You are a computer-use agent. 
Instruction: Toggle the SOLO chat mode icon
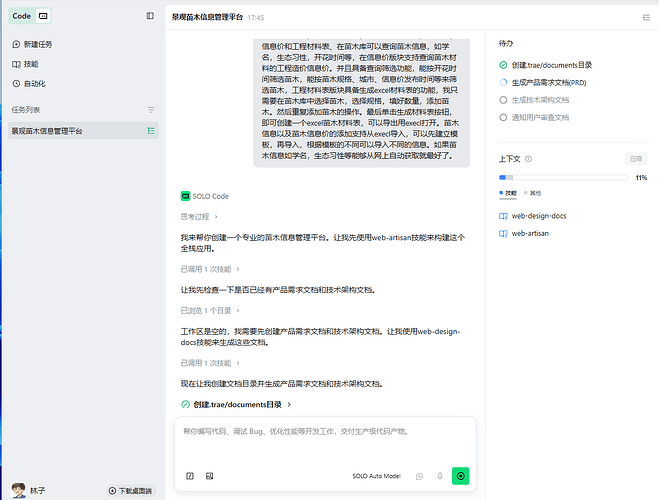click(x=43, y=16)
